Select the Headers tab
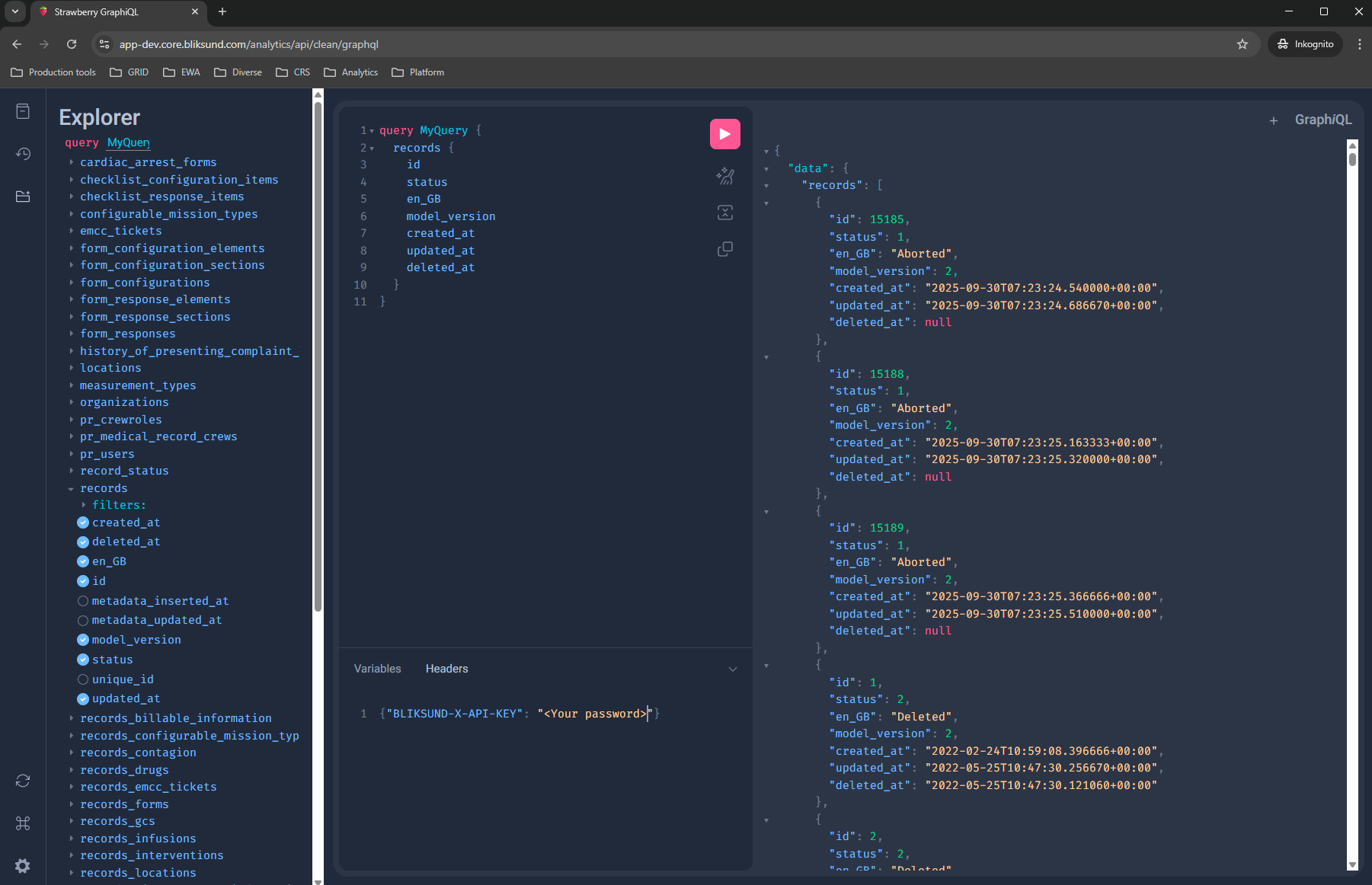This screenshot has height=885, width=1372. coord(446,669)
